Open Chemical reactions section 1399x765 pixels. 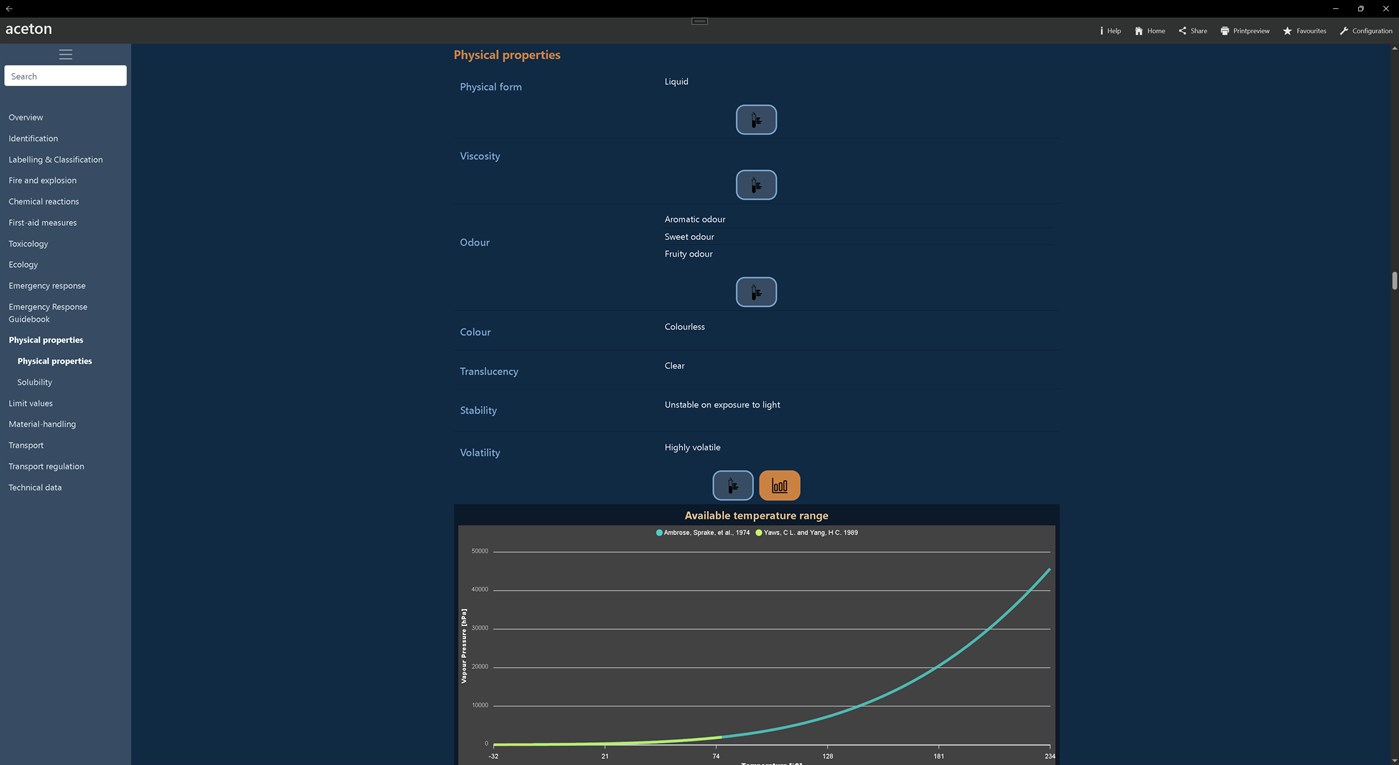pos(44,201)
